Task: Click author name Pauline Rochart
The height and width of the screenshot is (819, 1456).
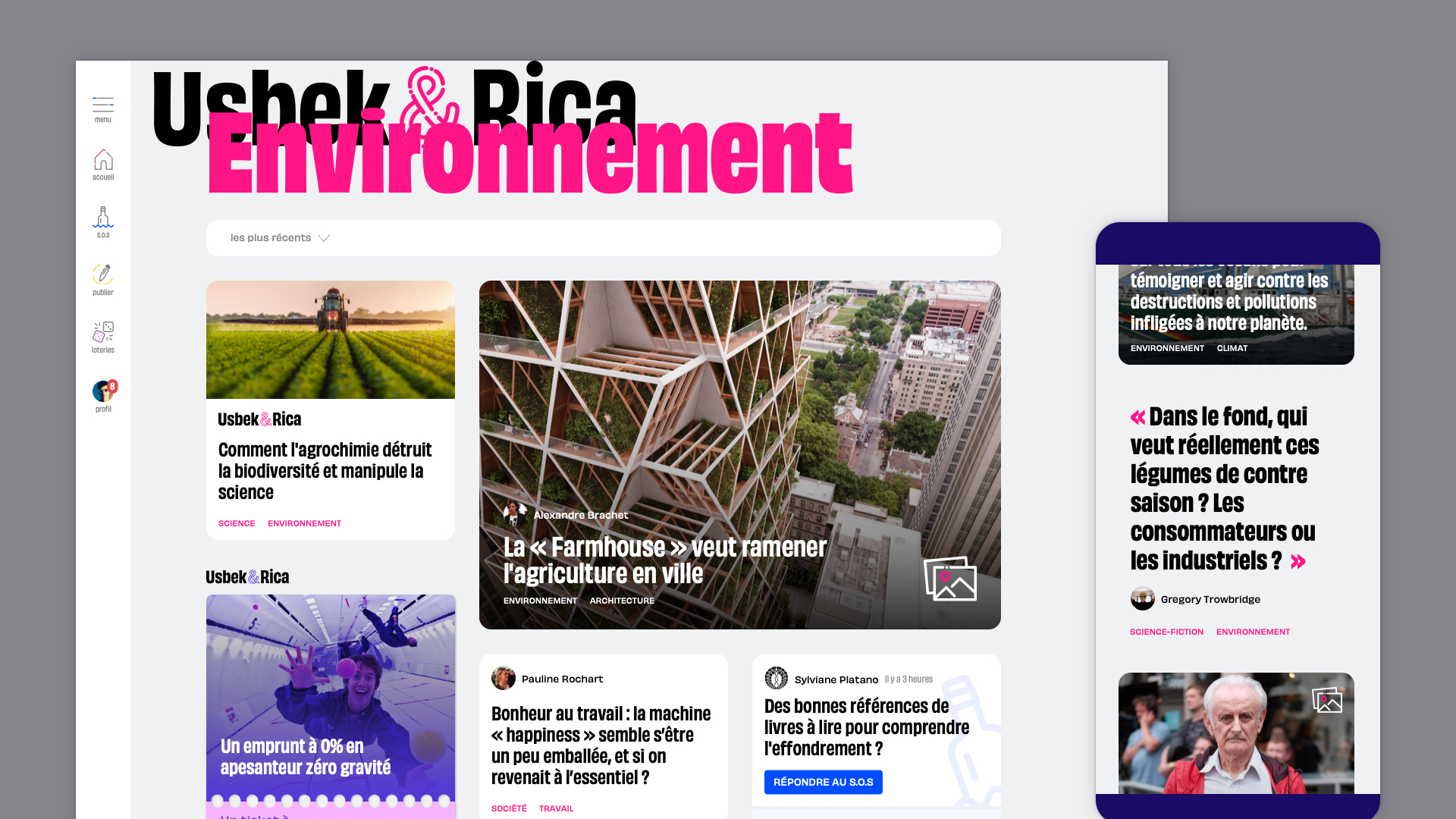Action: click(562, 679)
